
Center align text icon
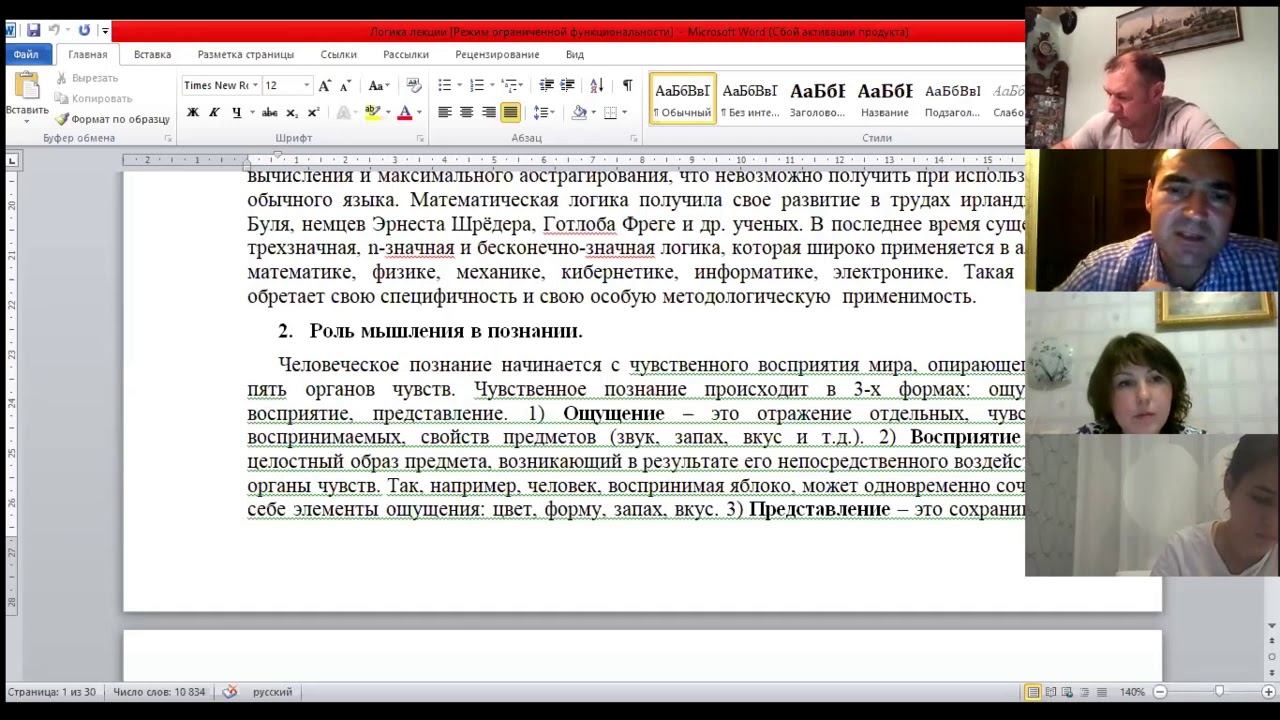click(x=467, y=112)
